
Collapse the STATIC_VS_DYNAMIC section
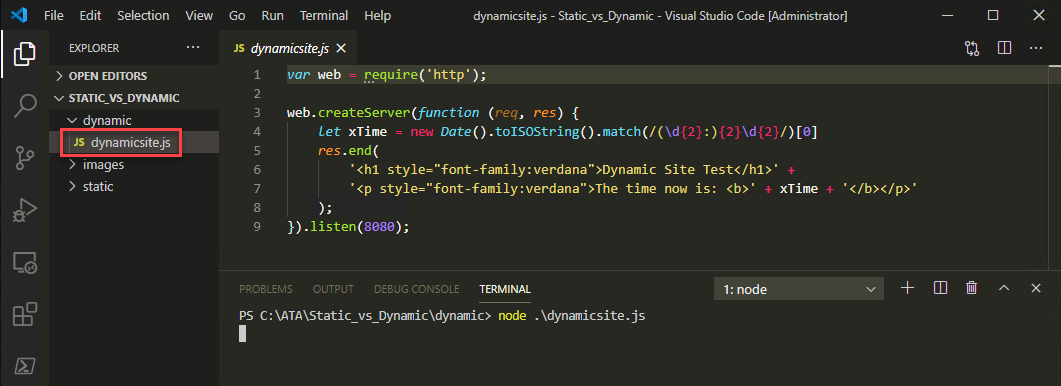134,98
